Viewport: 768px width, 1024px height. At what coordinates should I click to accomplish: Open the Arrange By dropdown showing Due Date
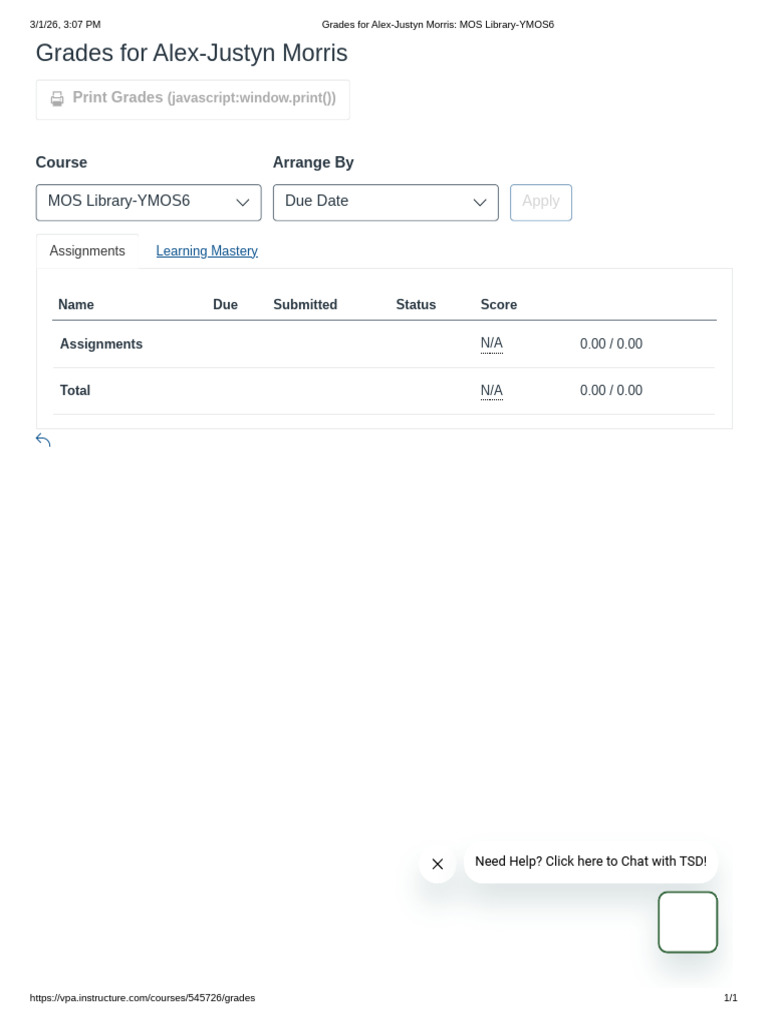(x=385, y=202)
